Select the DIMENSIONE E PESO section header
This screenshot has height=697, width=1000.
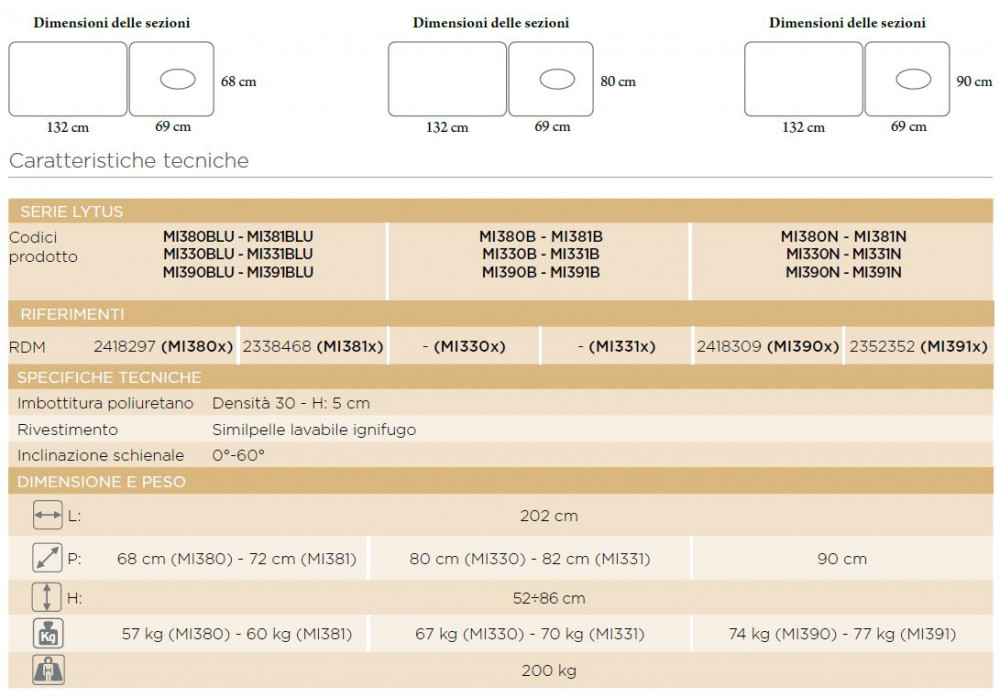[501, 481]
